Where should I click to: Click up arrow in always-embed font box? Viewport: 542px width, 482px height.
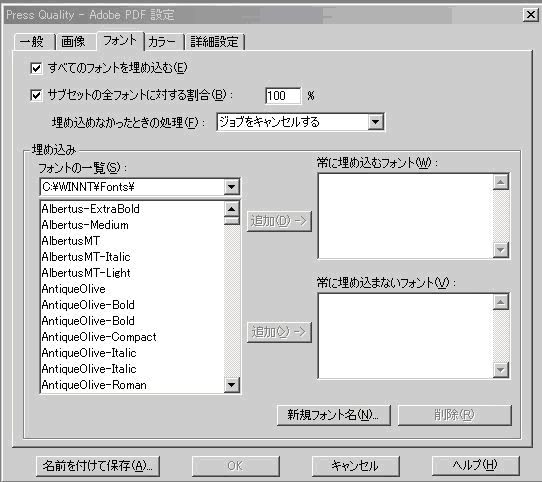[501, 182]
